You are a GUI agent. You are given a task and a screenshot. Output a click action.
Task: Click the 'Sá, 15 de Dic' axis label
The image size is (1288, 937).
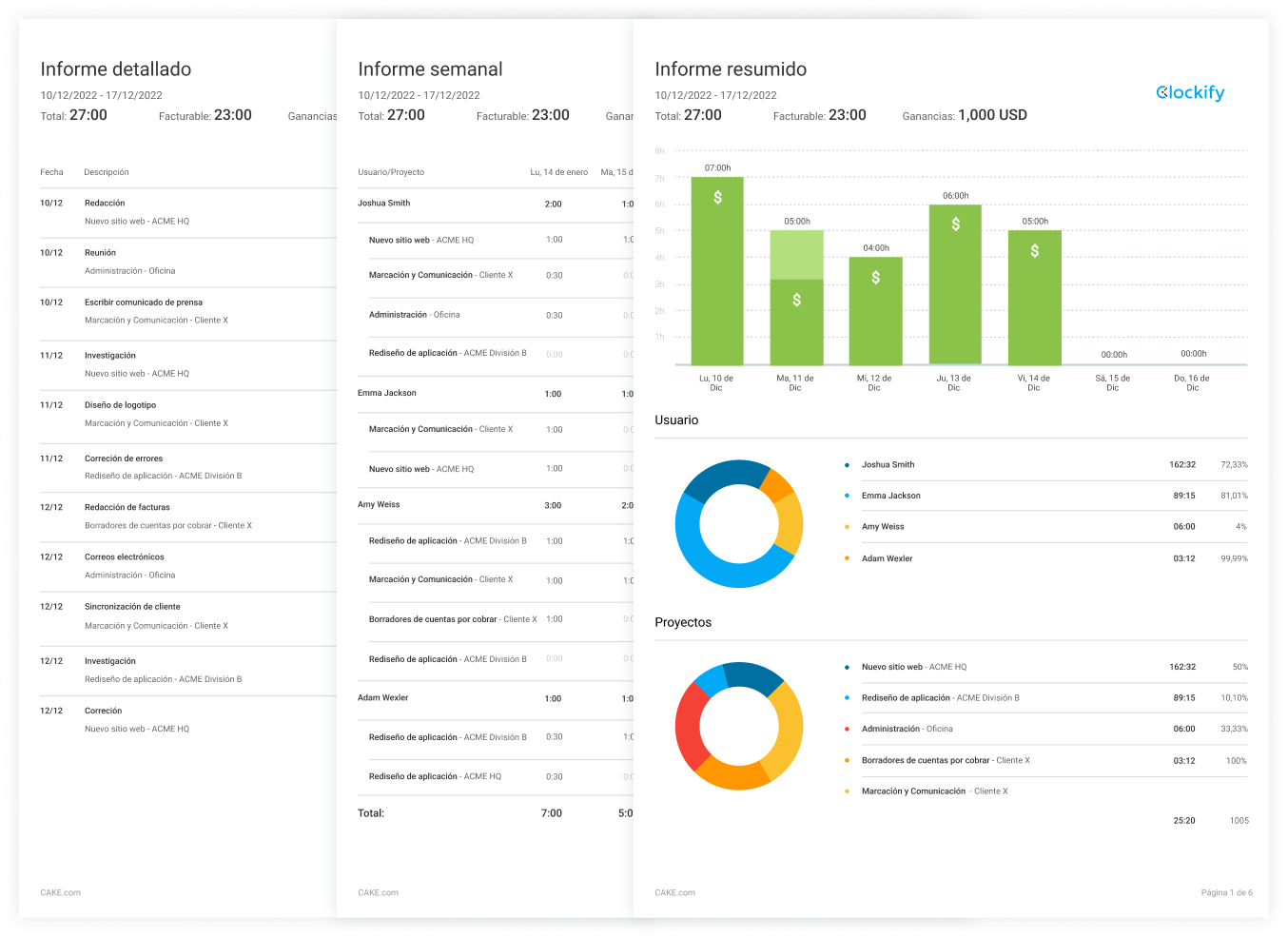(x=1112, y=382)
